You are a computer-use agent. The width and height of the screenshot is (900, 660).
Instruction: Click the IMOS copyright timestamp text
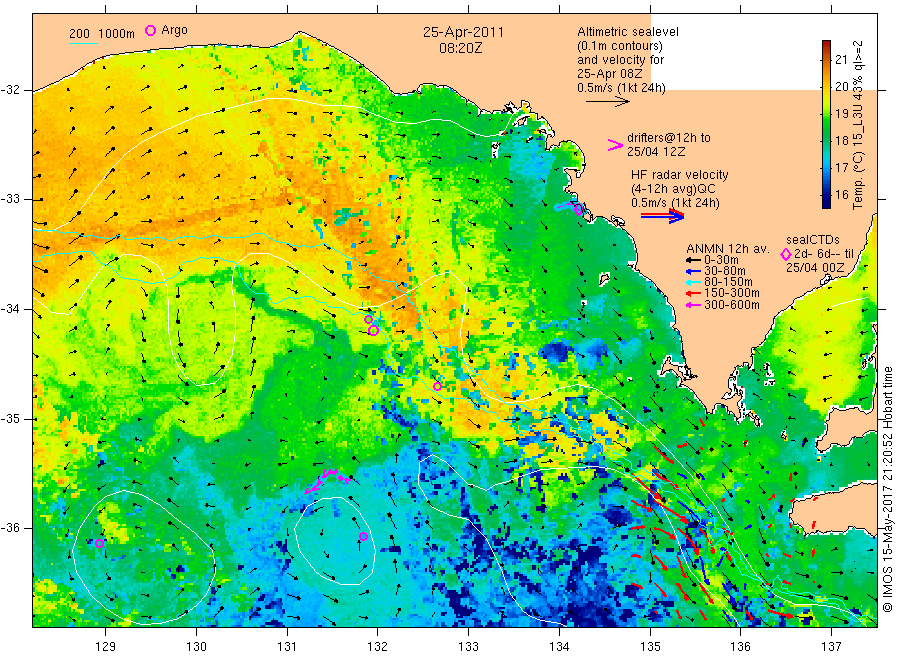click(x=888, y=489)
